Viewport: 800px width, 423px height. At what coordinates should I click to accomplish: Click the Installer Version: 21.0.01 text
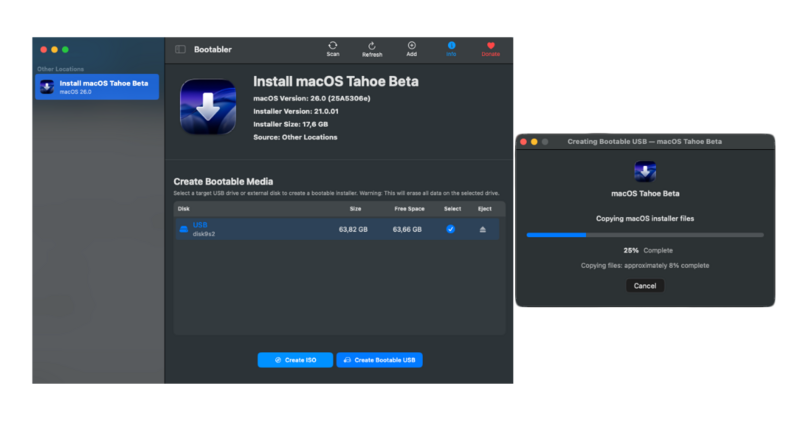coord(296,111)
